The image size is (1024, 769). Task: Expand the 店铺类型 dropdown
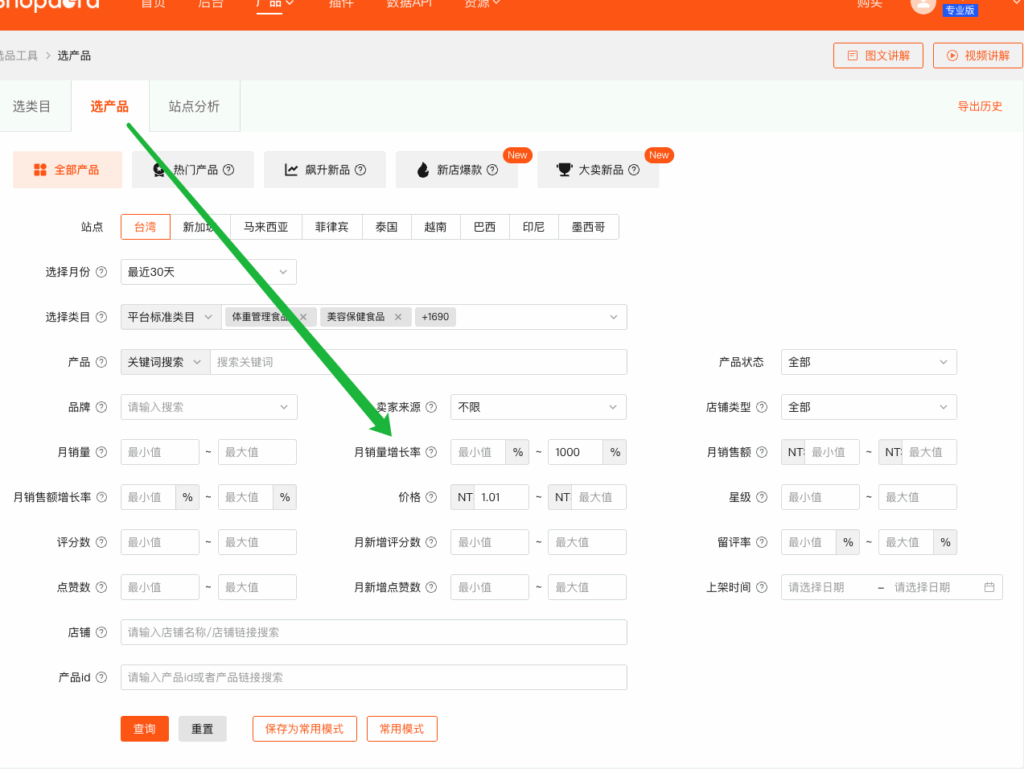point(868,407)
